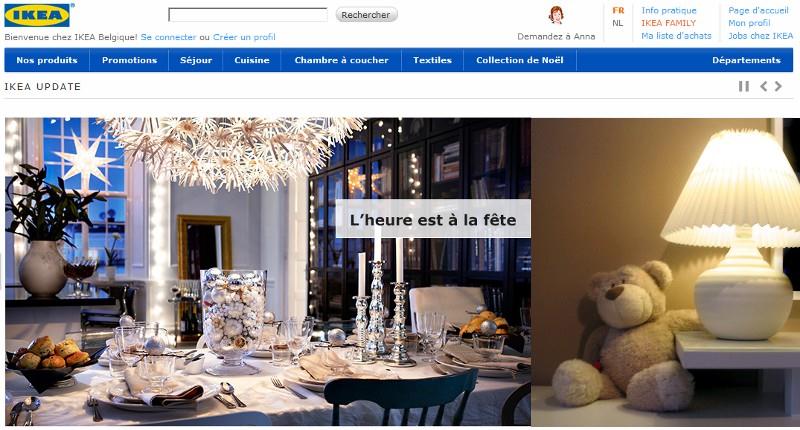The width and height of the screenshot is (800, 430).
Task: Click the IKEA logo
Action: (x=37, y=15)
